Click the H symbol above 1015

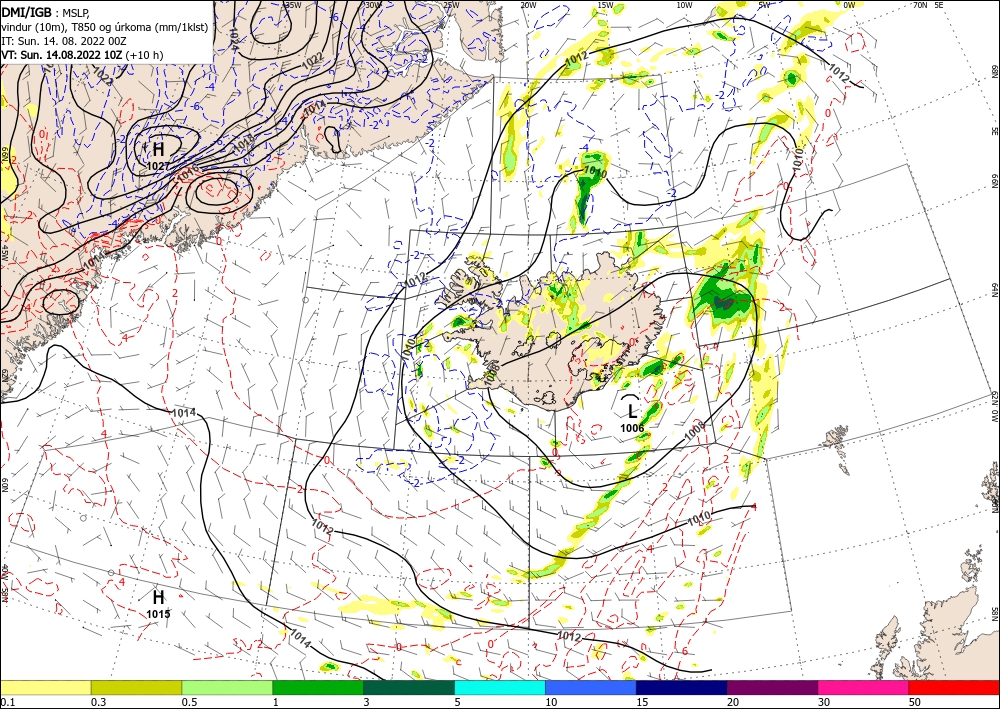click(158, 597)
